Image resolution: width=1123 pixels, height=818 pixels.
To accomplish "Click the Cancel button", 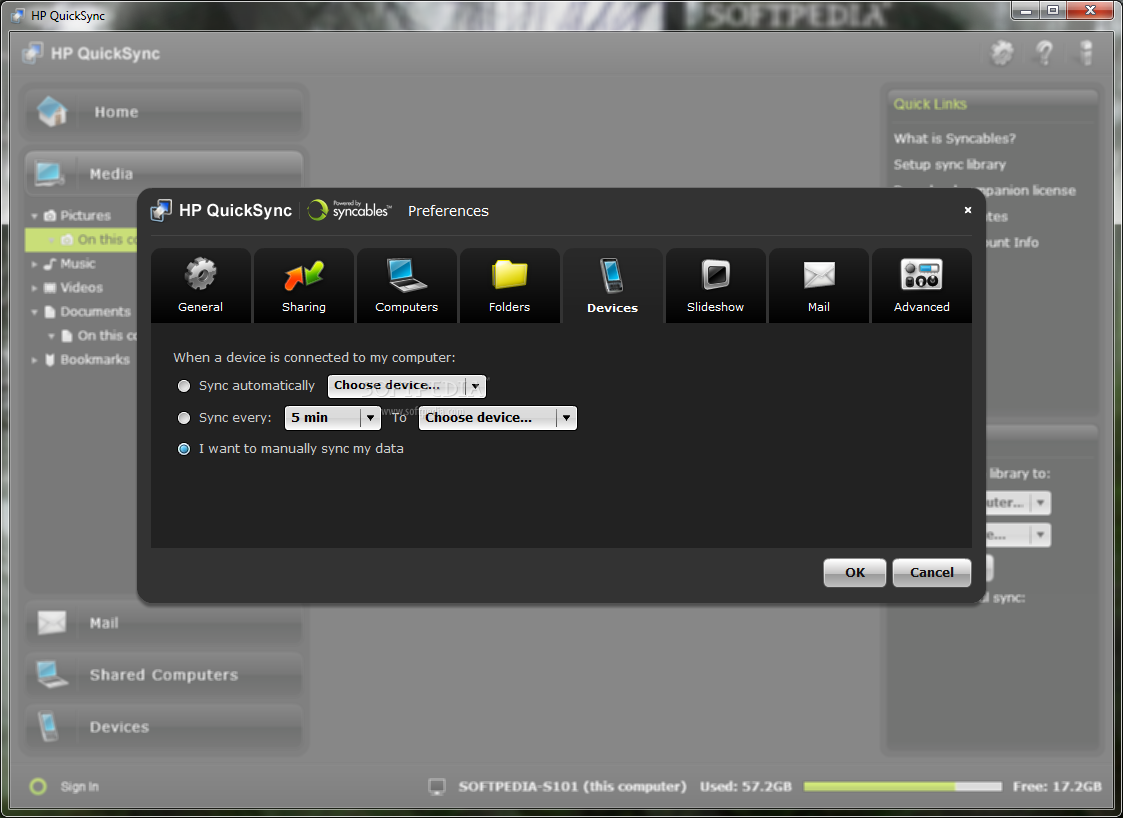I will point(932,572).
